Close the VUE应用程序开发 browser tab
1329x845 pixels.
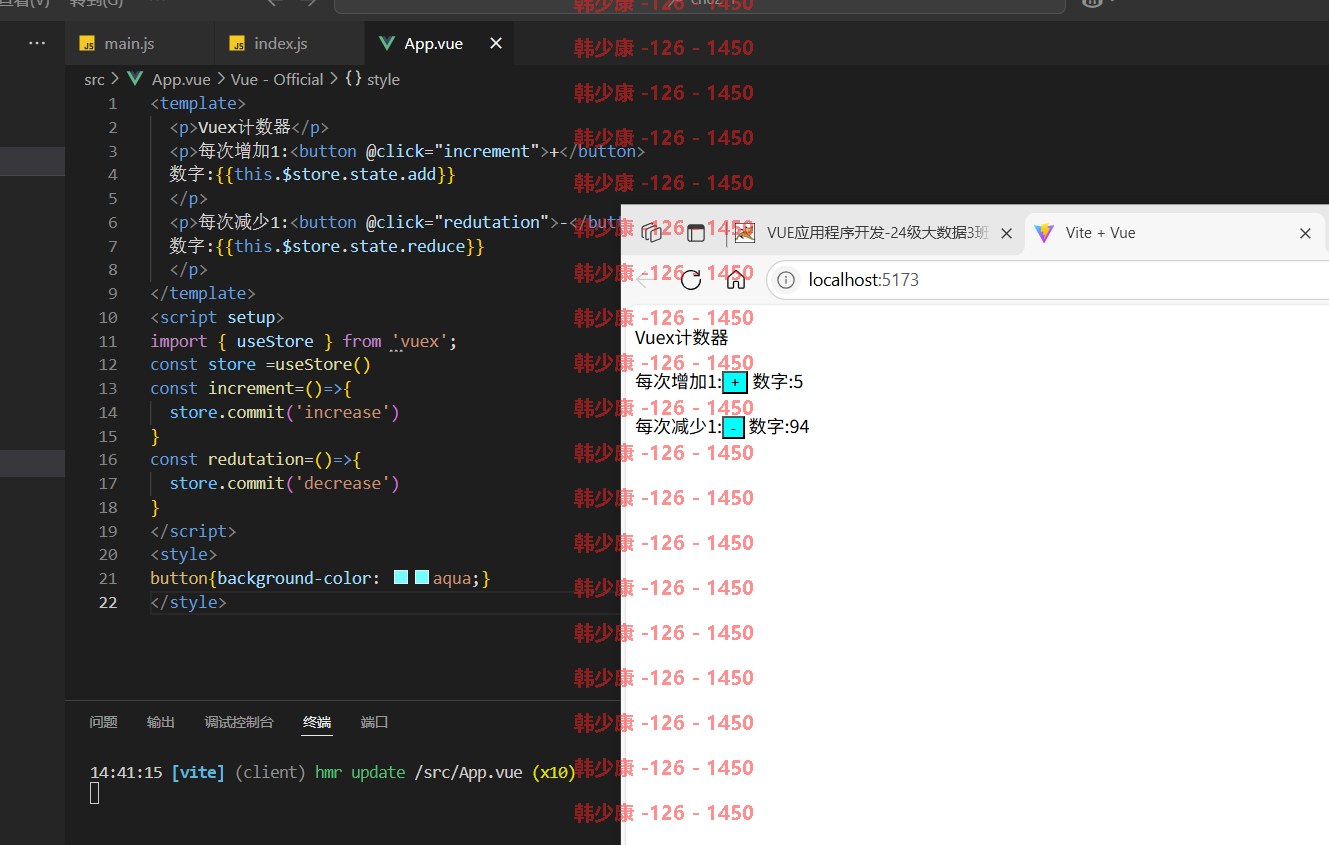click(x=1007, y=233)
